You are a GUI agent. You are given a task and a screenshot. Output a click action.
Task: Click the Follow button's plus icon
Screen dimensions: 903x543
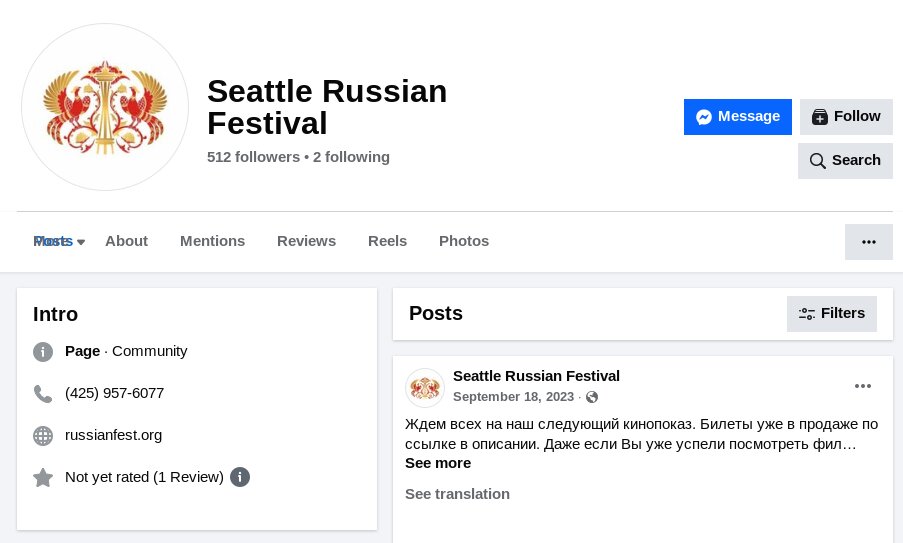[x=819, y=117]
